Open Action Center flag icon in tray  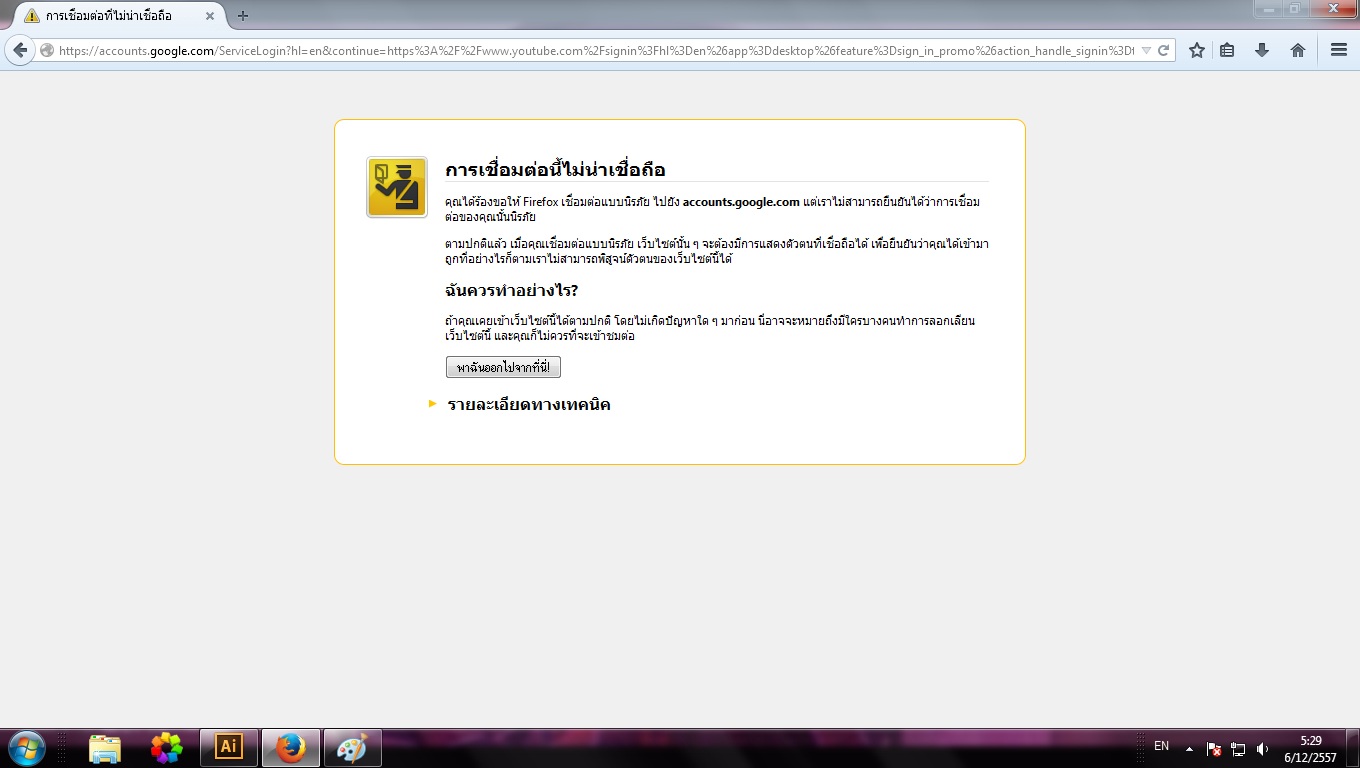point(1214,748)
